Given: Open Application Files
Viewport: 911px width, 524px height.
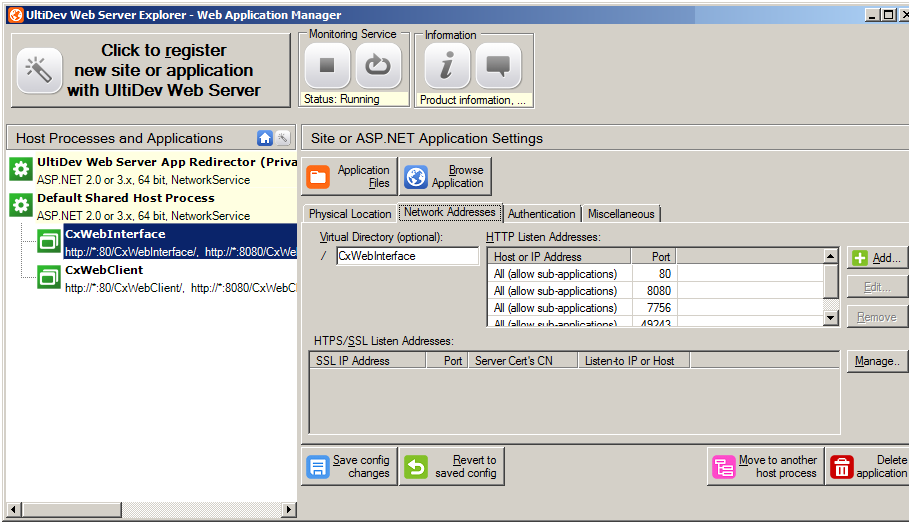Looking at the screenshot, I should tap(349, 176).
